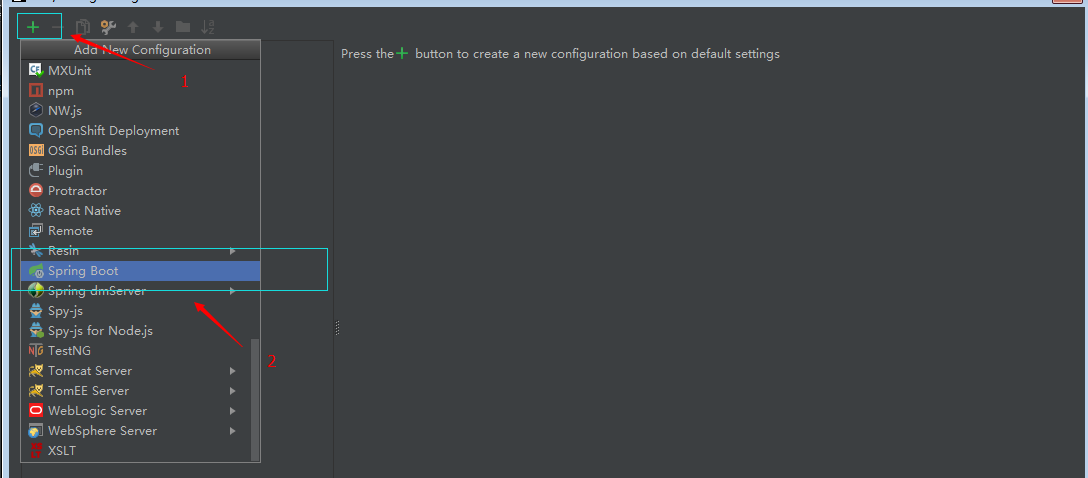Click the Sort Configurations alphabetically icon
Screen dimensions: 1088x478
pyautogui.click(x=207, y=27)
